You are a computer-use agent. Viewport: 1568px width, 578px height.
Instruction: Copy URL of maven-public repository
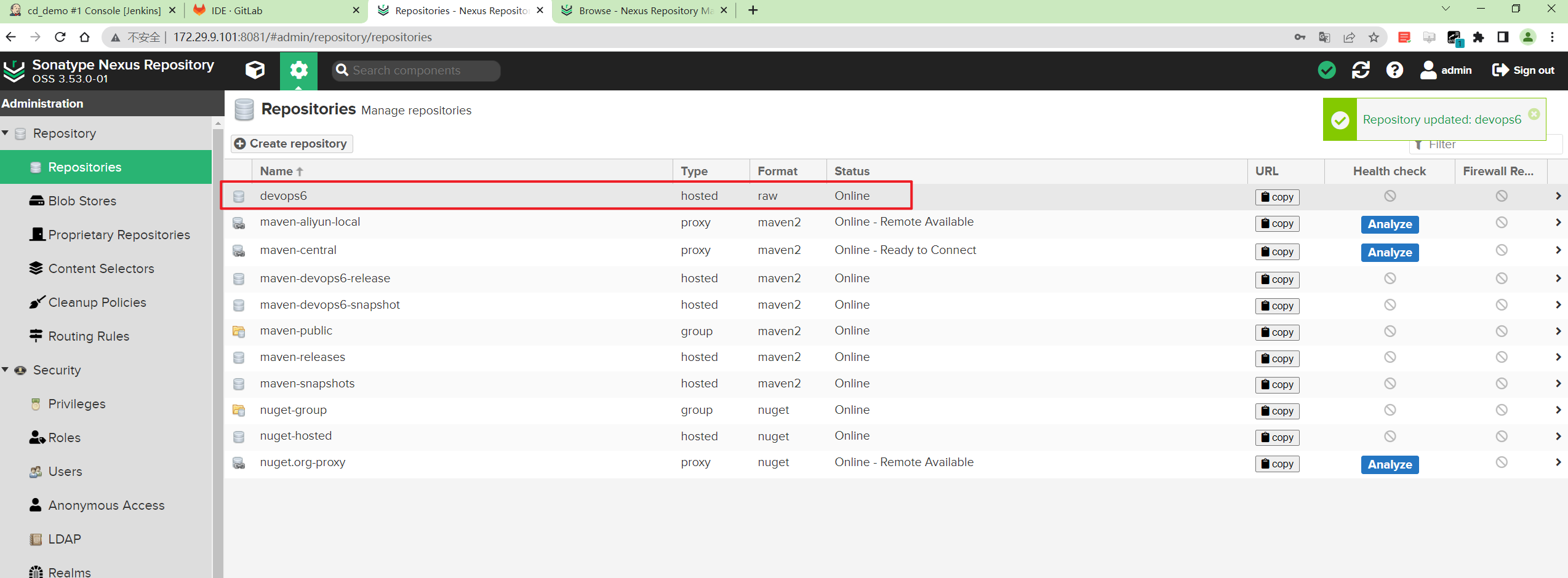[x=1277, y=332]
